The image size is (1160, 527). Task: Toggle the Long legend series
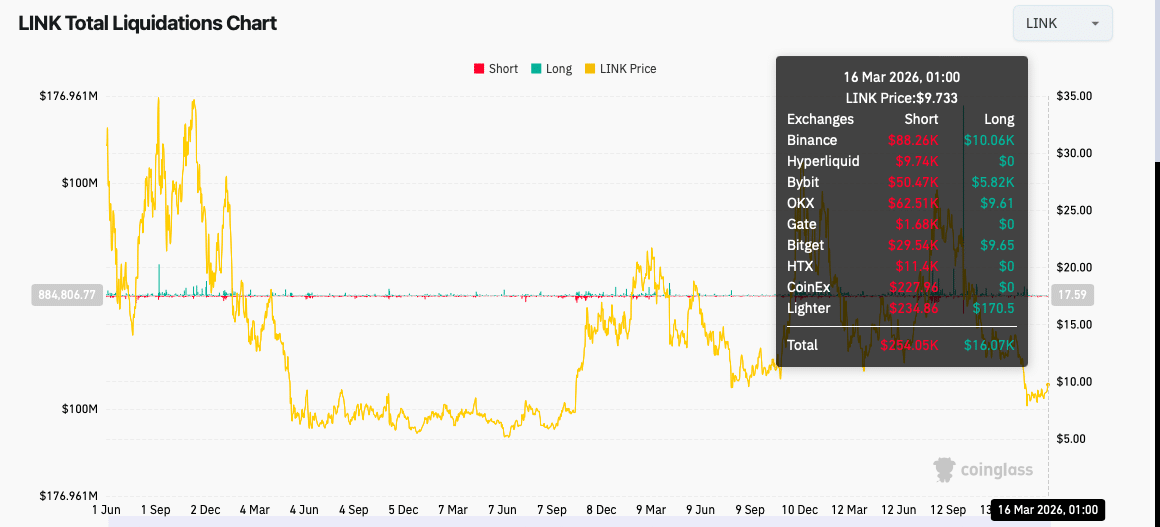551,69
